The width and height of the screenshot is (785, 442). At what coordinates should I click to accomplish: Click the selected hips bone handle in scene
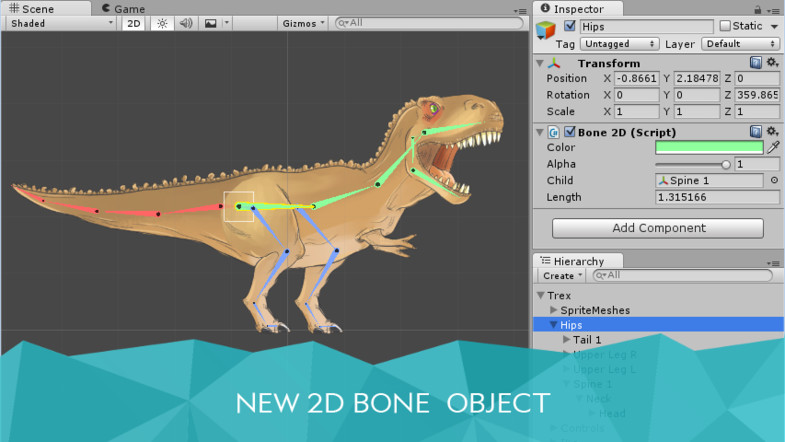238,206
